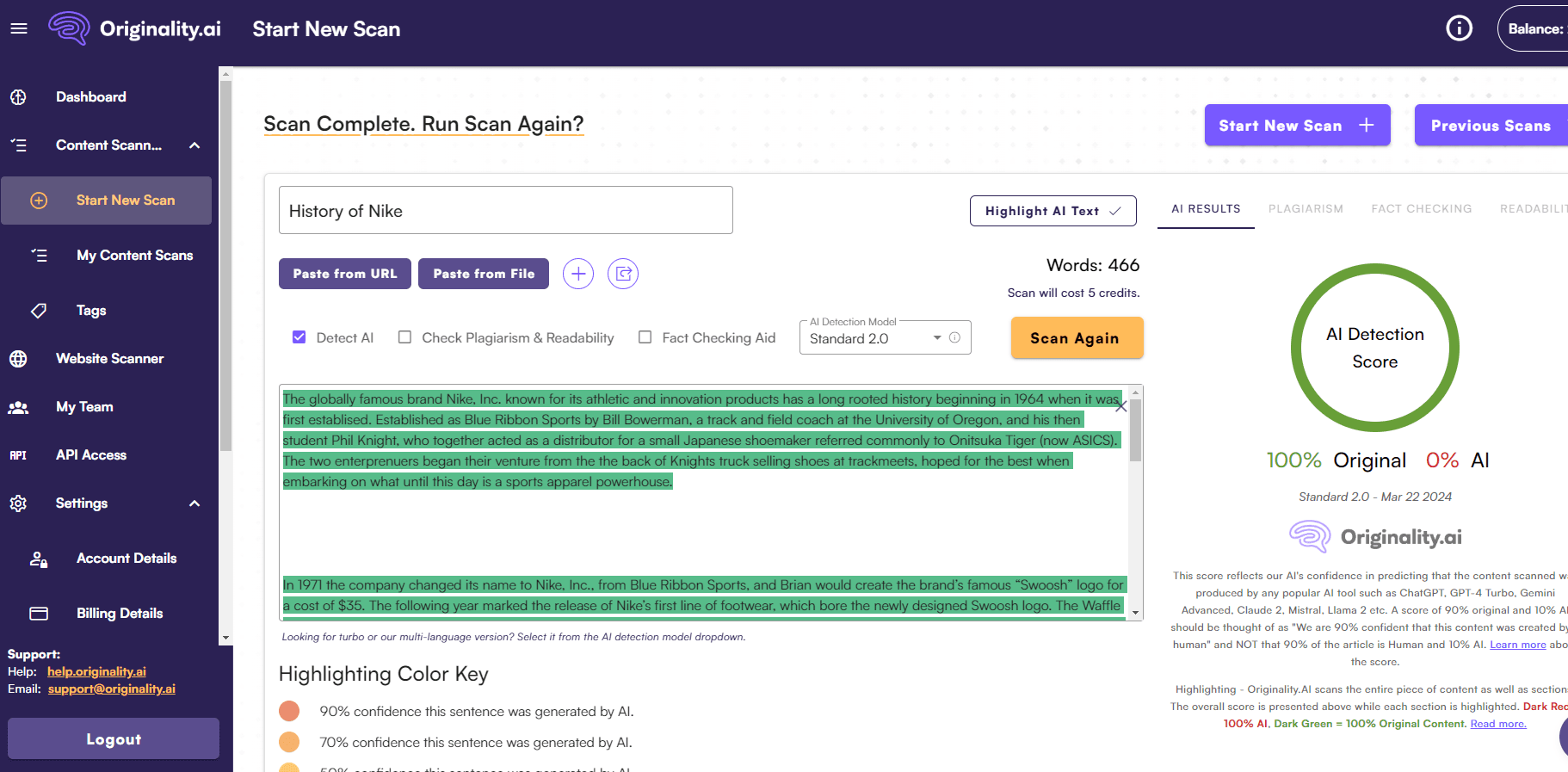
Task: Click the info icon in AI Detection Model field
Action: pos(954,338)
